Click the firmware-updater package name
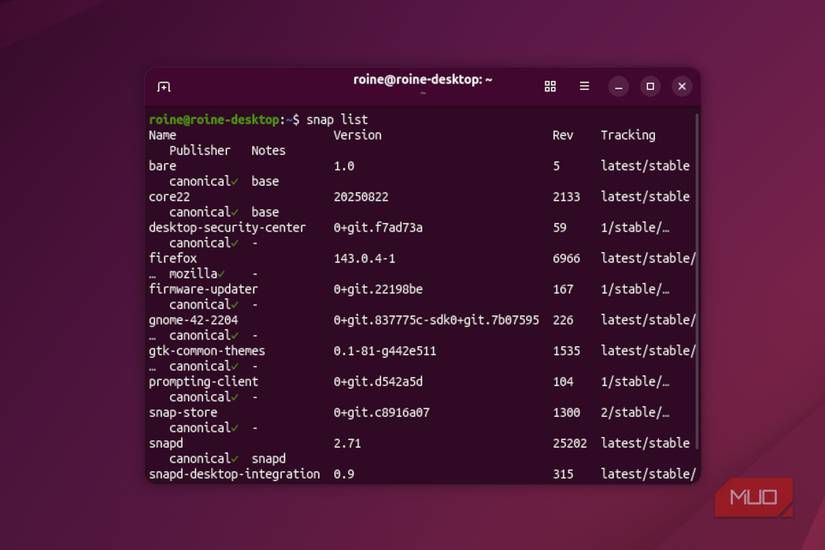Viewport: 825px width, 550px height. pyautogui.click(x=203, y=289)
